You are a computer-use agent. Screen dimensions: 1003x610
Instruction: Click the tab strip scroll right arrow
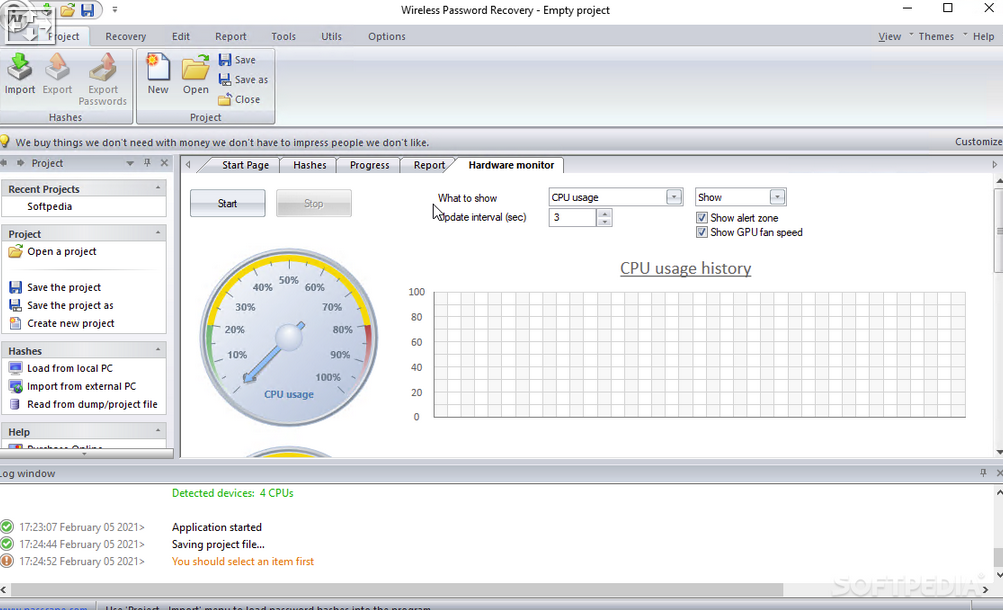(x=995, y=164)
